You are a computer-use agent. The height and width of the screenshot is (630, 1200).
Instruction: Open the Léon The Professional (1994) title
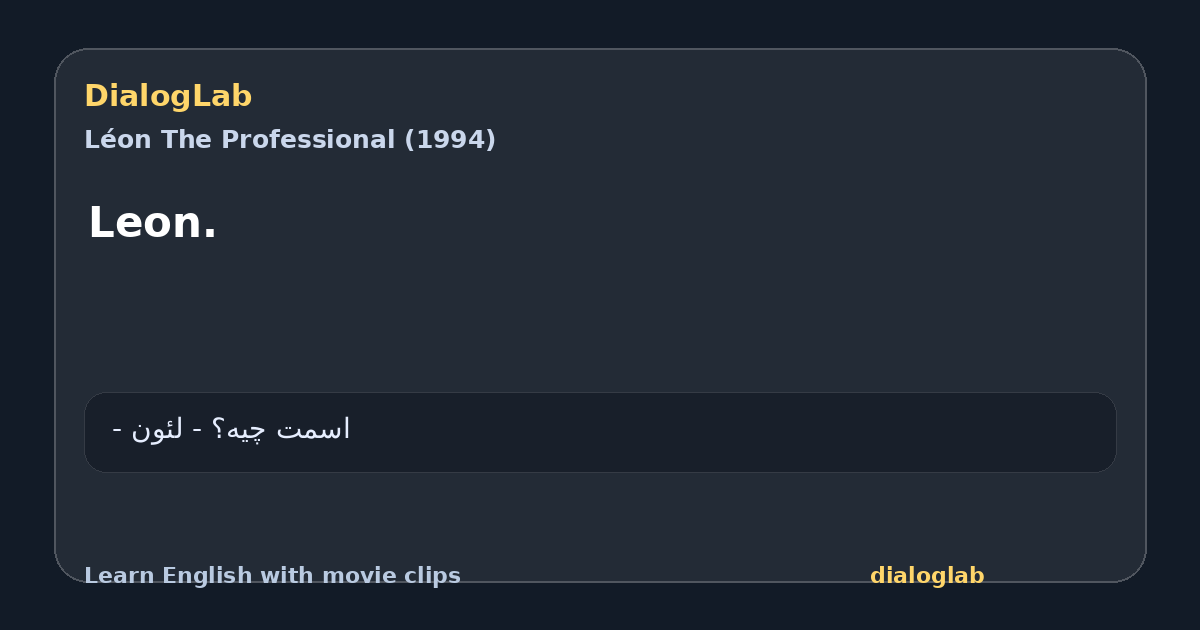click(x=290, y=140)
